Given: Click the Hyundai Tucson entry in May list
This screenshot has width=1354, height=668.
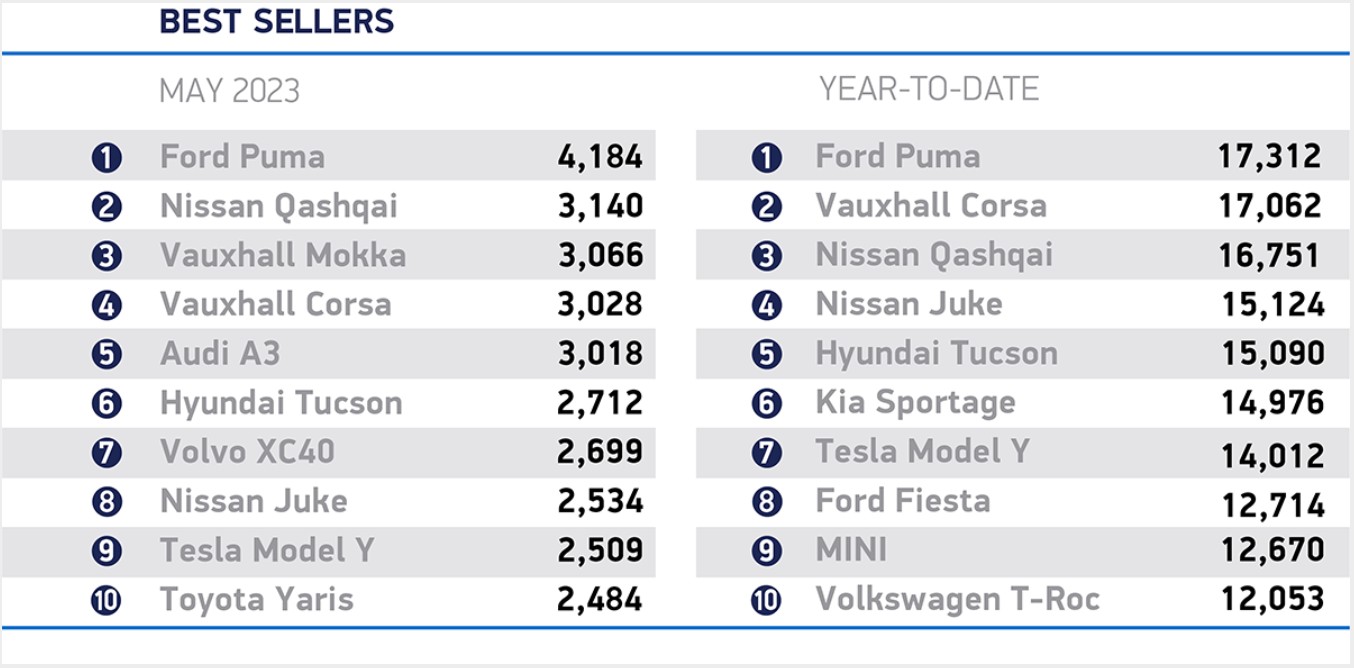Looking at the screenshot, I should (281, 403).
